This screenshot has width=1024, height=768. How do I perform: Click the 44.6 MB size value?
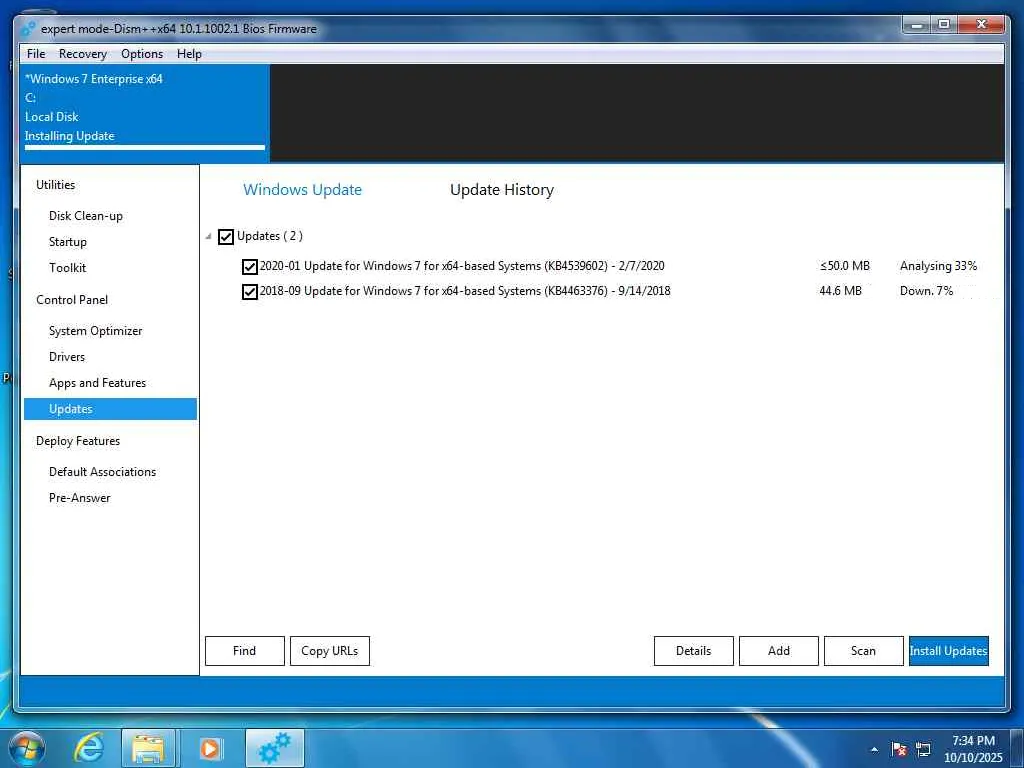coord(840,291)
